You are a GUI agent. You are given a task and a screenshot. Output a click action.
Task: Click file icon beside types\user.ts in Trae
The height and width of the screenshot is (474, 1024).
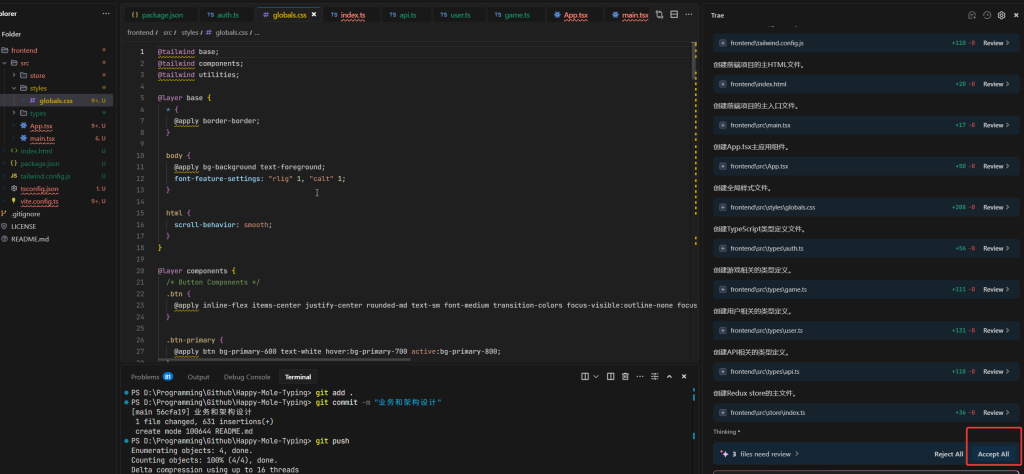pyautogui.click(x=722, y=330)
